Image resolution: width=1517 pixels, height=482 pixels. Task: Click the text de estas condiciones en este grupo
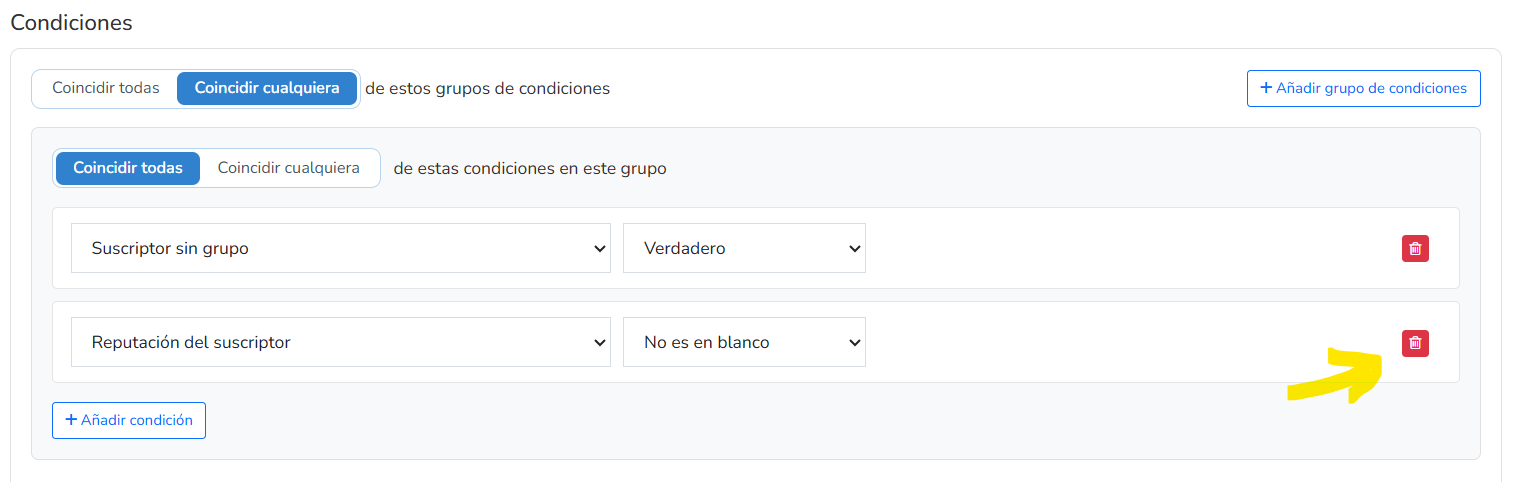pyautogui.click(x=530, y=168)
